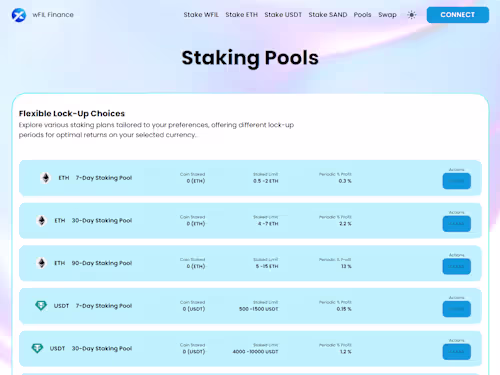The height and width of the screenshot is (375, 500).
Task: Click the wFIL Finance logo icon
Action: coord(19,15)
